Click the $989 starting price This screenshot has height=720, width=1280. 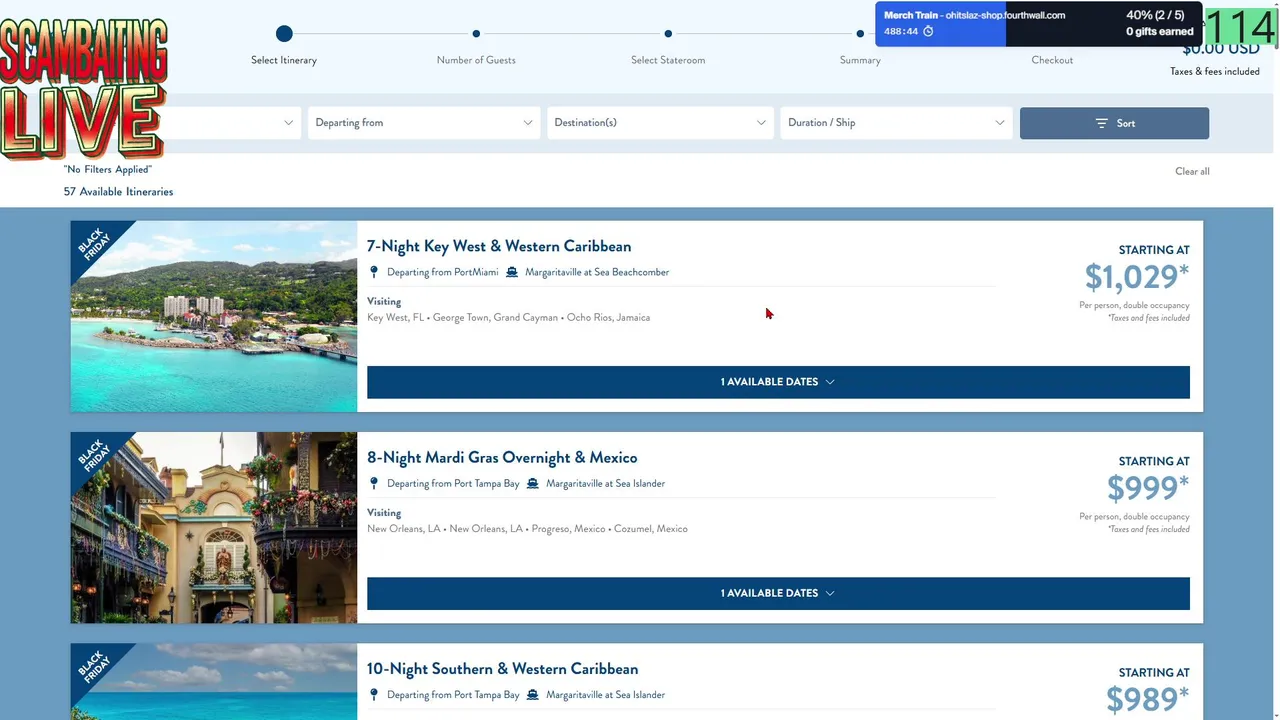pos(1148,698)
